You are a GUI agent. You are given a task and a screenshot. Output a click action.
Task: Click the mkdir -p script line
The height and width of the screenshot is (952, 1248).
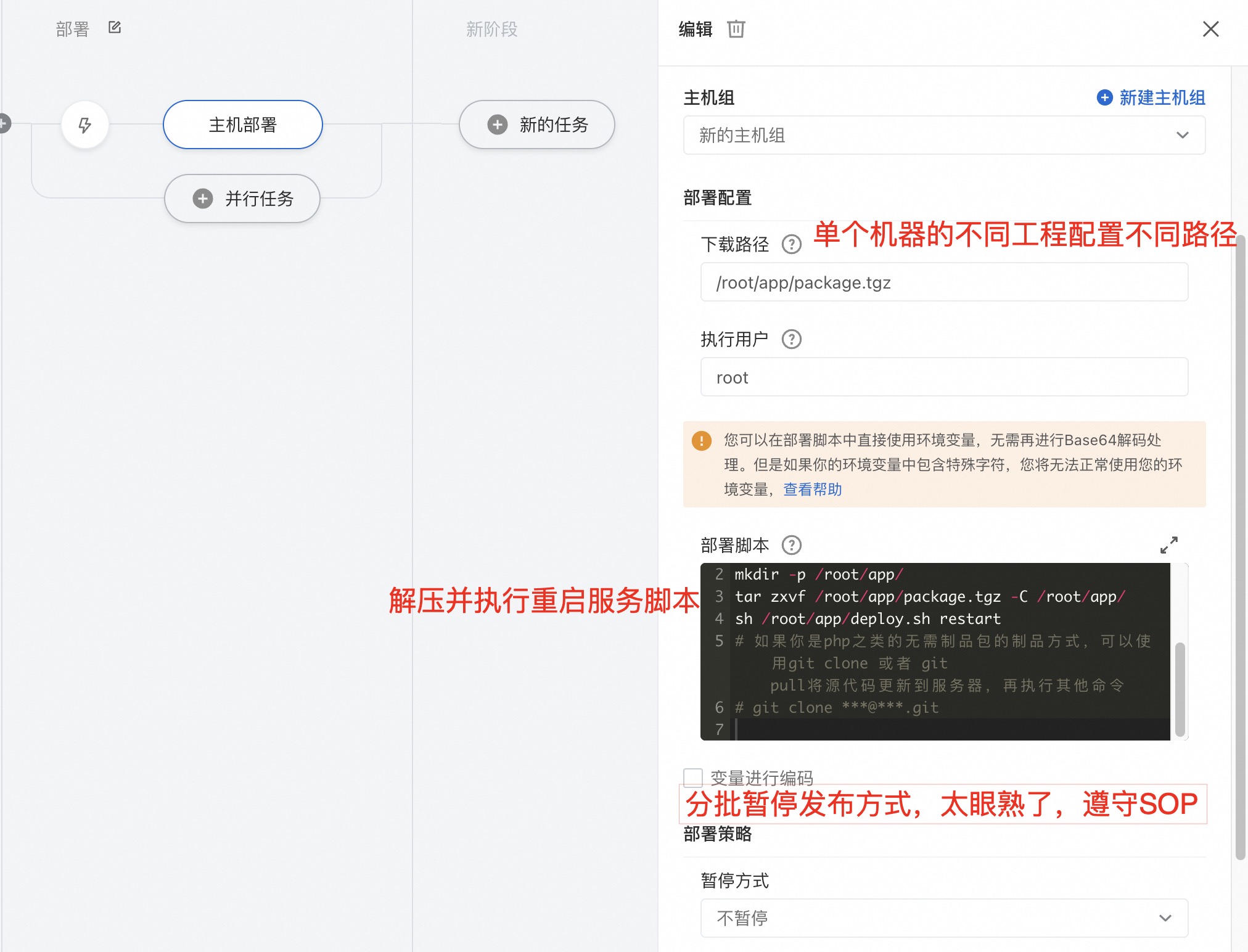pos(819,574)
